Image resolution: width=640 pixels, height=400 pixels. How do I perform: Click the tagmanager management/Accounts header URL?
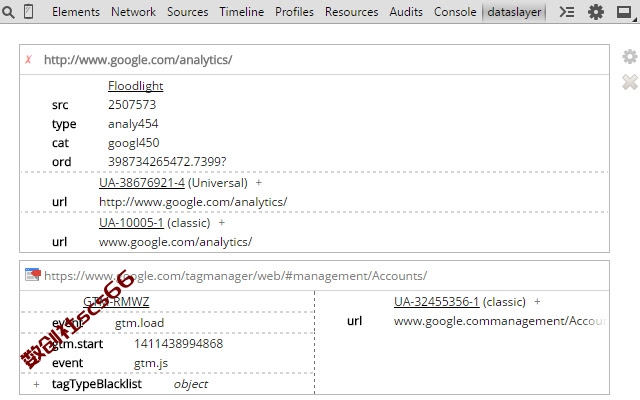click(236, 276)
